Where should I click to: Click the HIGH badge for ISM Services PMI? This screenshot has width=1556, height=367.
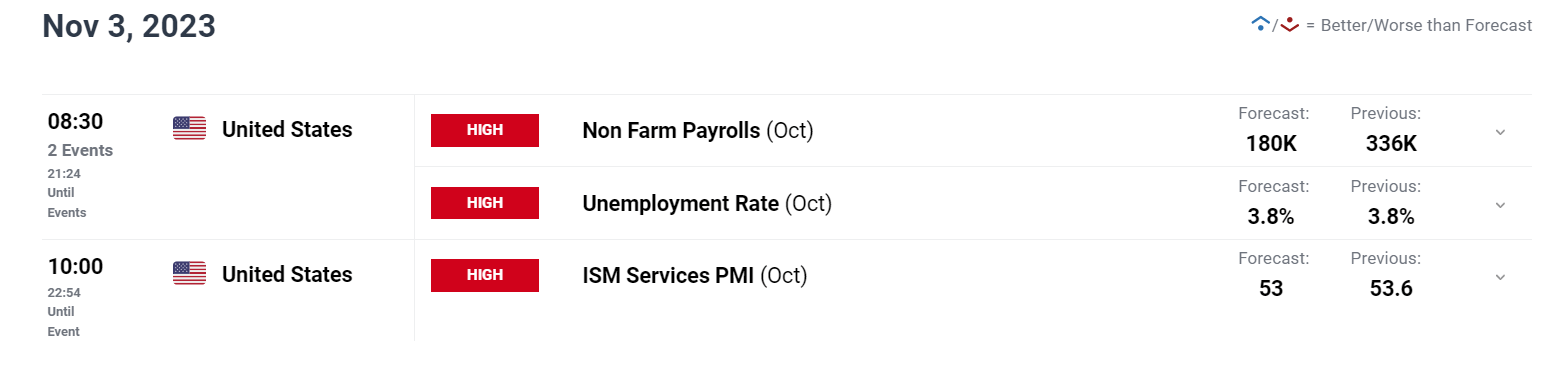pos(485,275)
